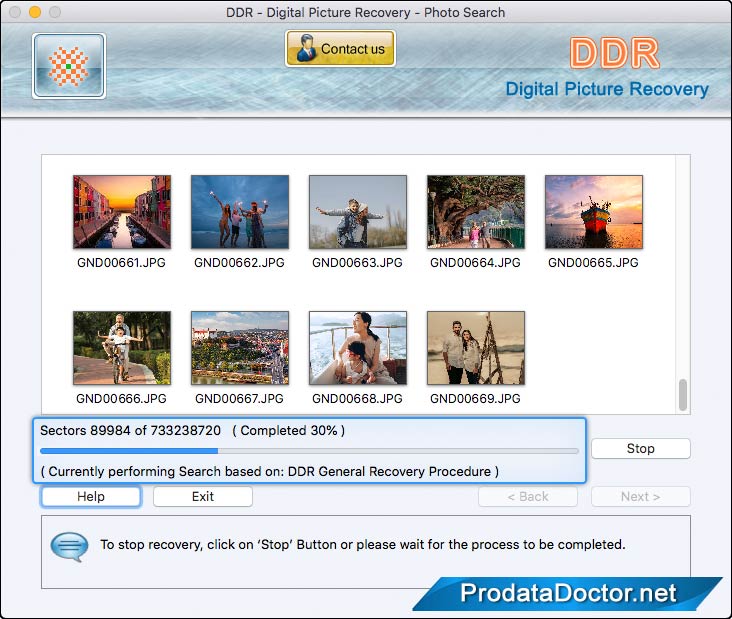Select the GND00669.JPG couple thumbnail
The width and height of the screenshot is (732, 619).
click(x=476, y=348)
